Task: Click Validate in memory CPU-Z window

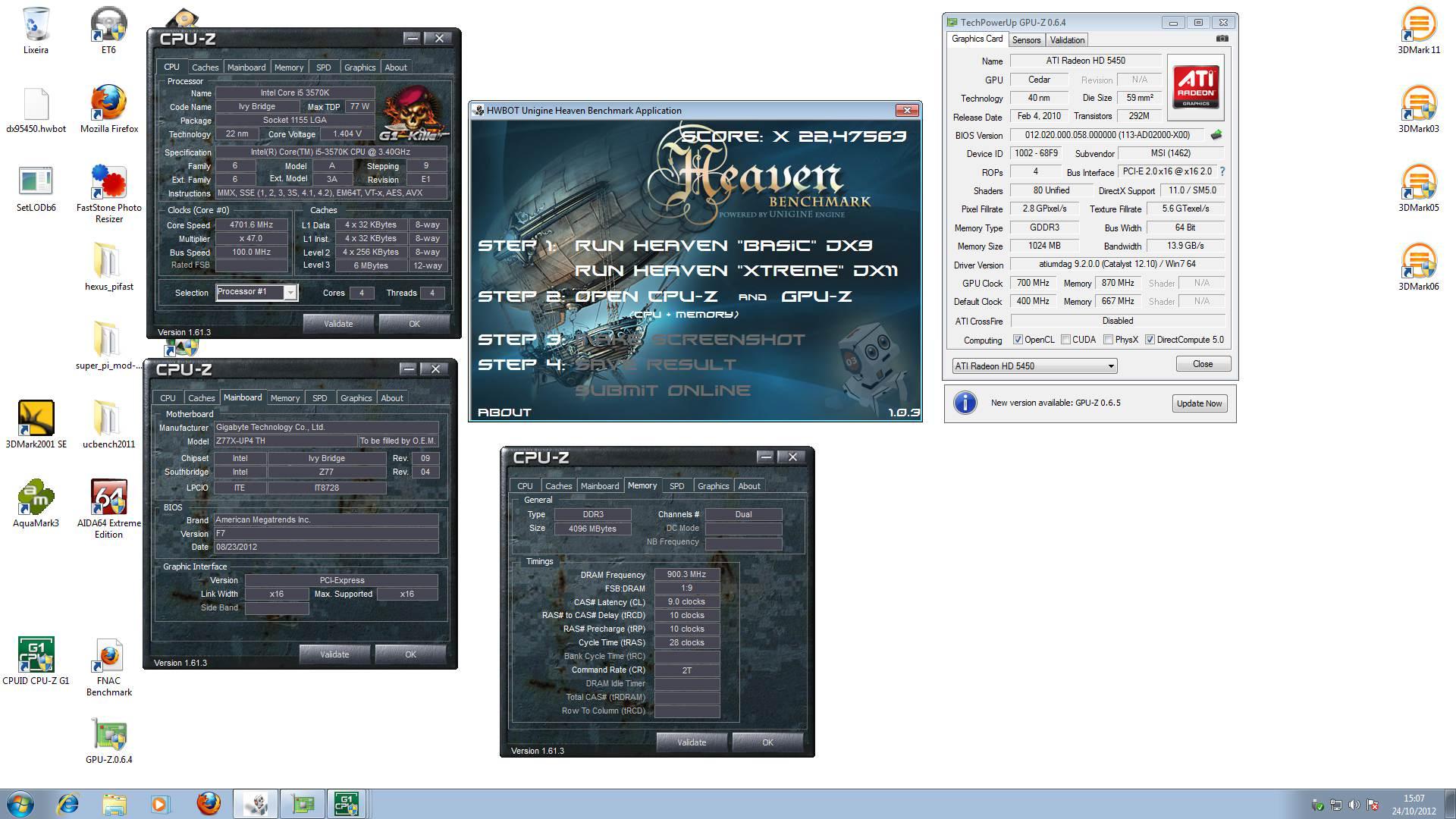Action: 692,742
